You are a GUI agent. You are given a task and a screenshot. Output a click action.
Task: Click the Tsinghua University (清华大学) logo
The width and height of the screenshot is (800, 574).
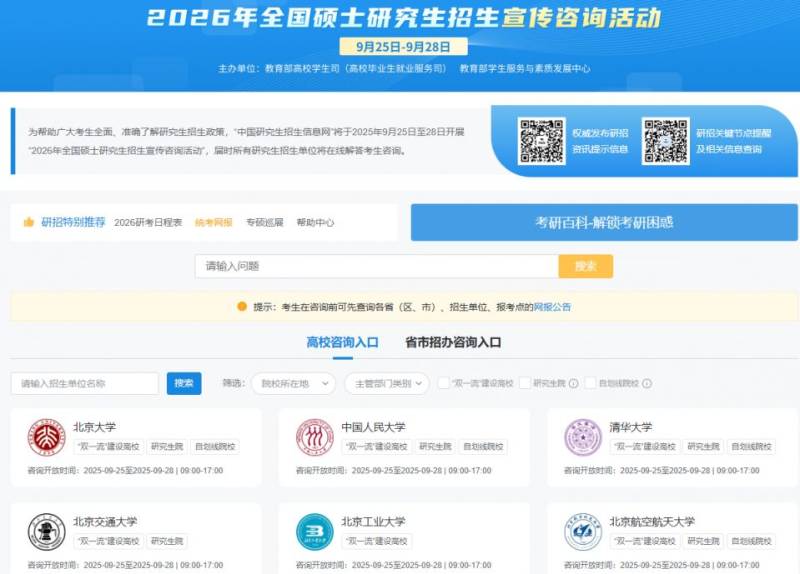(582, 437)
